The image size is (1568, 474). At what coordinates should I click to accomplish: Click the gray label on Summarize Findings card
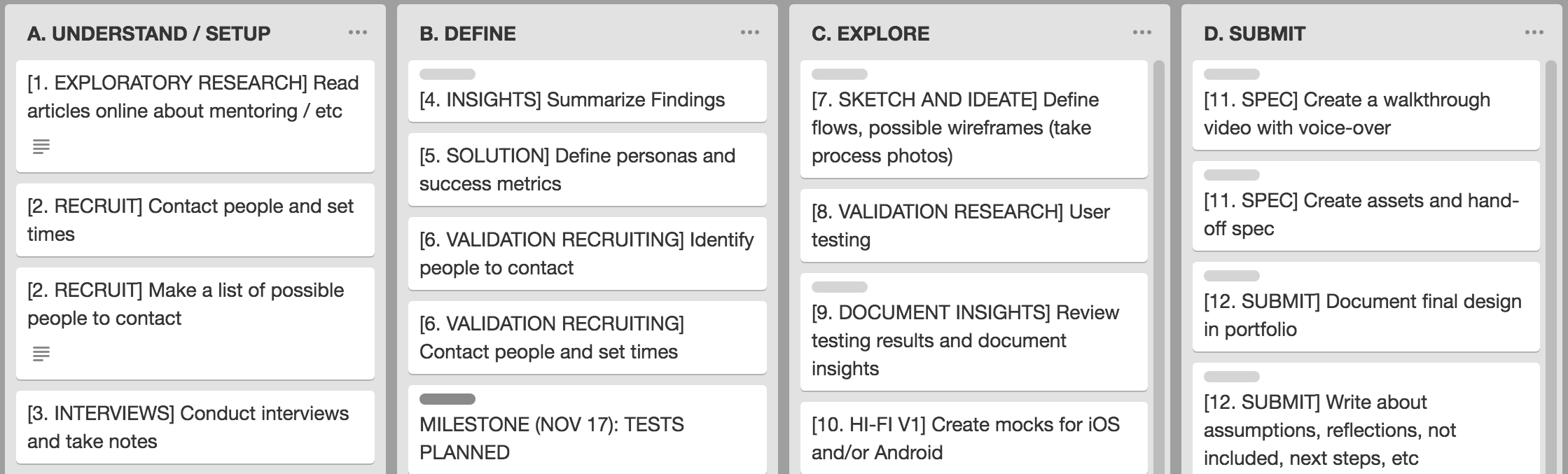[447, 74]
